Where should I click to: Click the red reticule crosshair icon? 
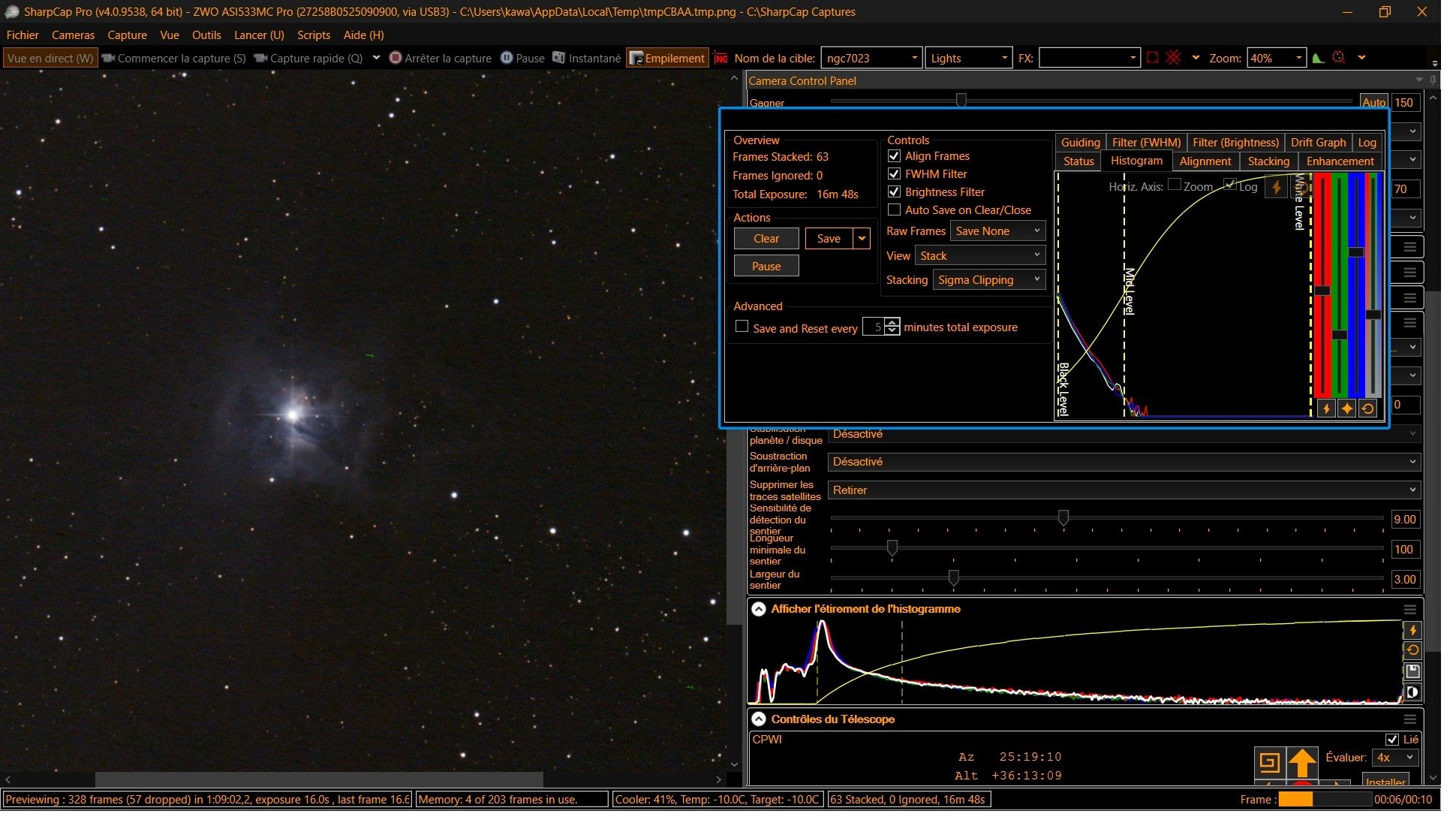1174,58
